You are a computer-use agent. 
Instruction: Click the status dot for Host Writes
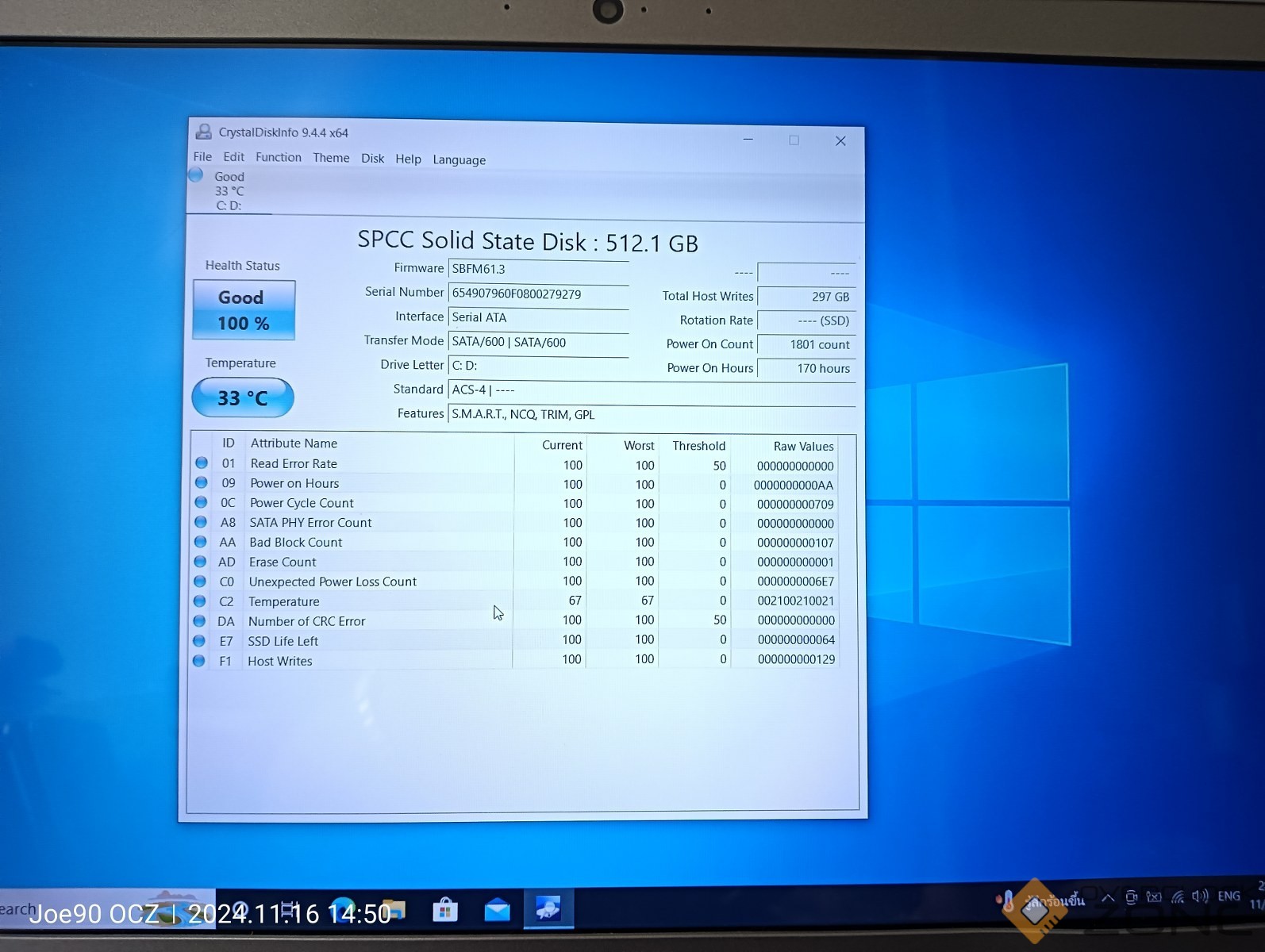point(199,661)
